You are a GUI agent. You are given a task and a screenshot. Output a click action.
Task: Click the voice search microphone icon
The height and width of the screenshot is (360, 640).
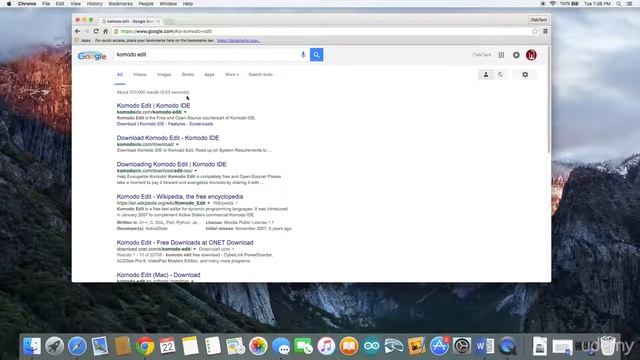(303, 55)
